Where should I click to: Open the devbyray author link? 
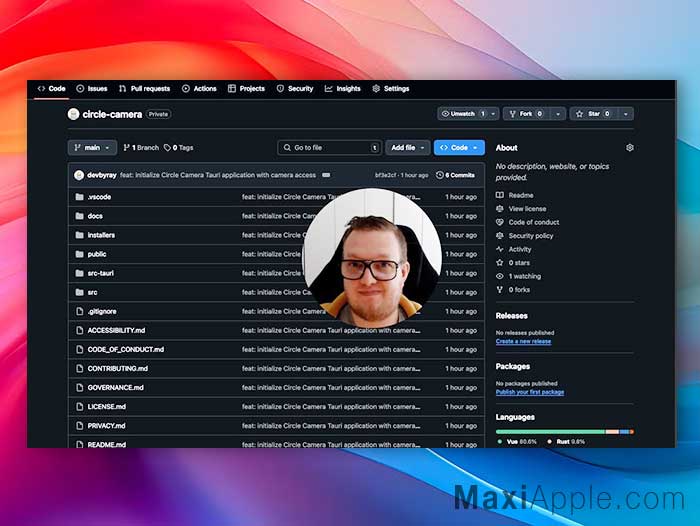102,175
